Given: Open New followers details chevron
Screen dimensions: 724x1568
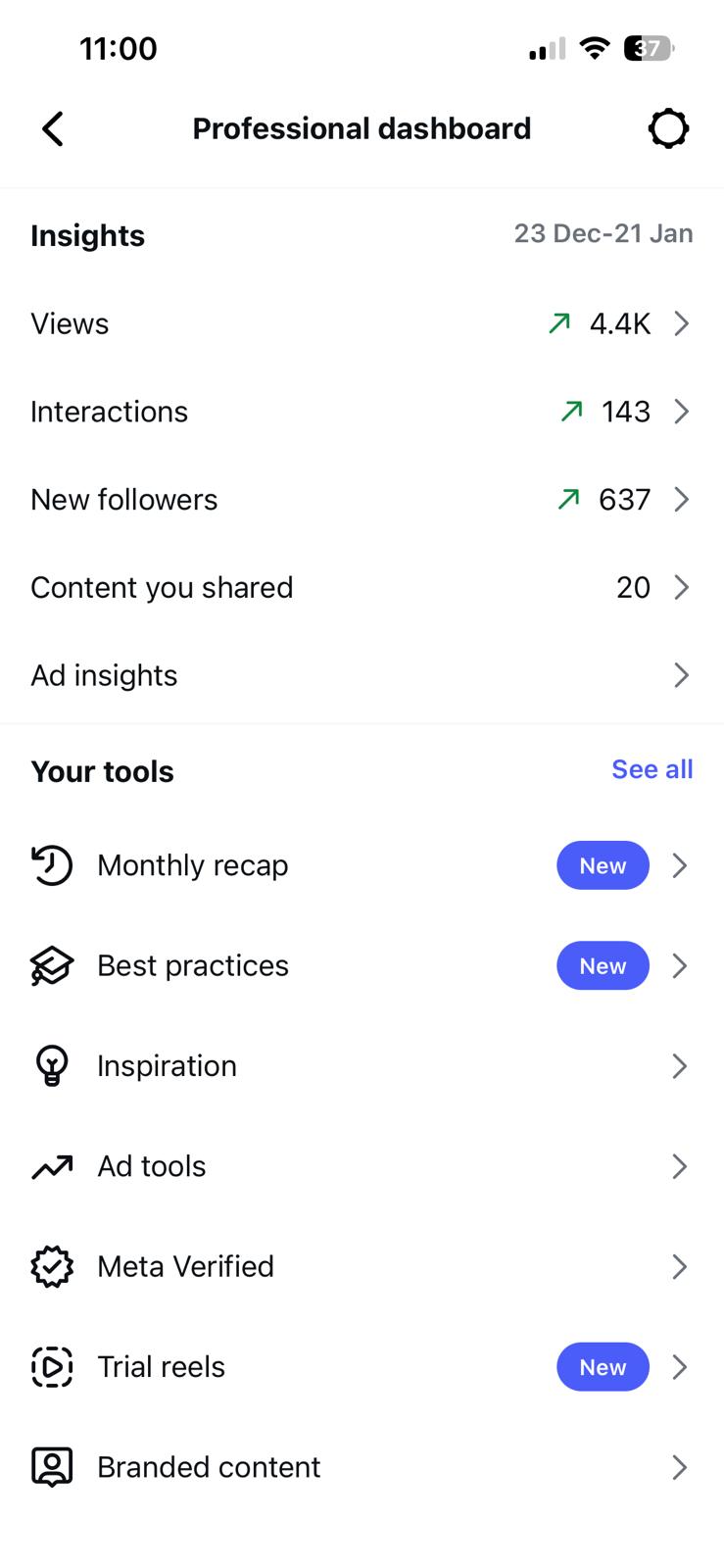Looking at the screenshot, I should [682, 499].
